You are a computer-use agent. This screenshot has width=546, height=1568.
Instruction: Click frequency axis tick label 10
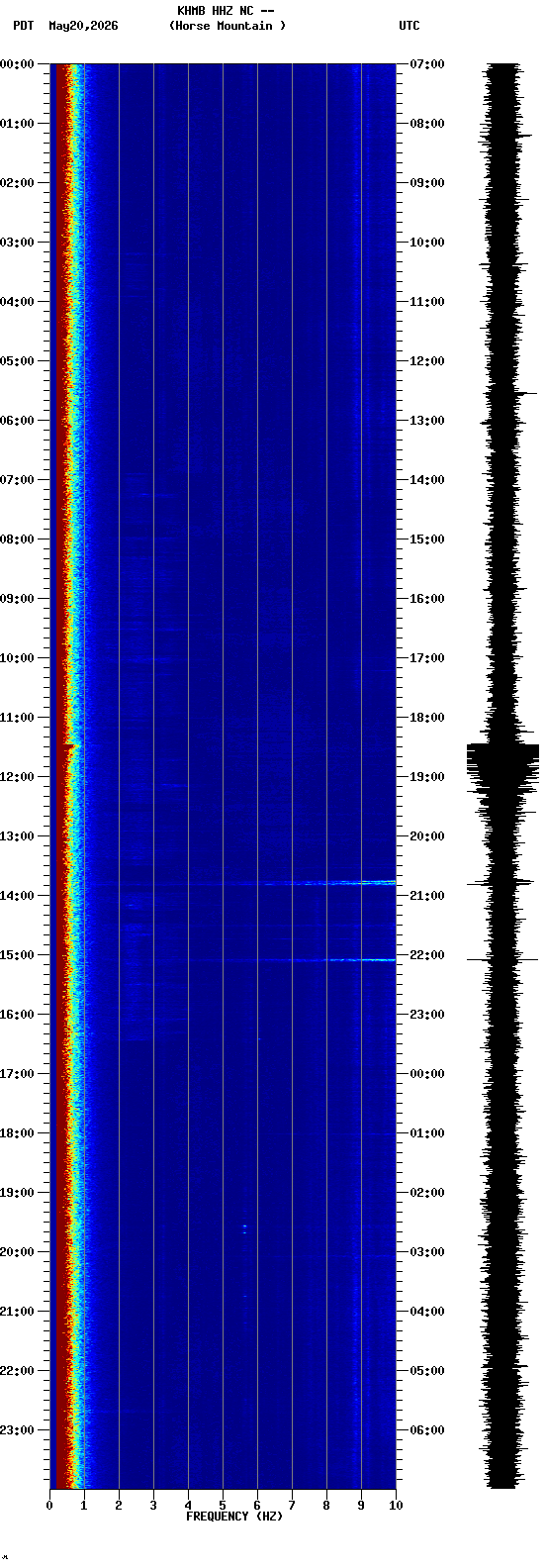click(x=396, y=1506)
